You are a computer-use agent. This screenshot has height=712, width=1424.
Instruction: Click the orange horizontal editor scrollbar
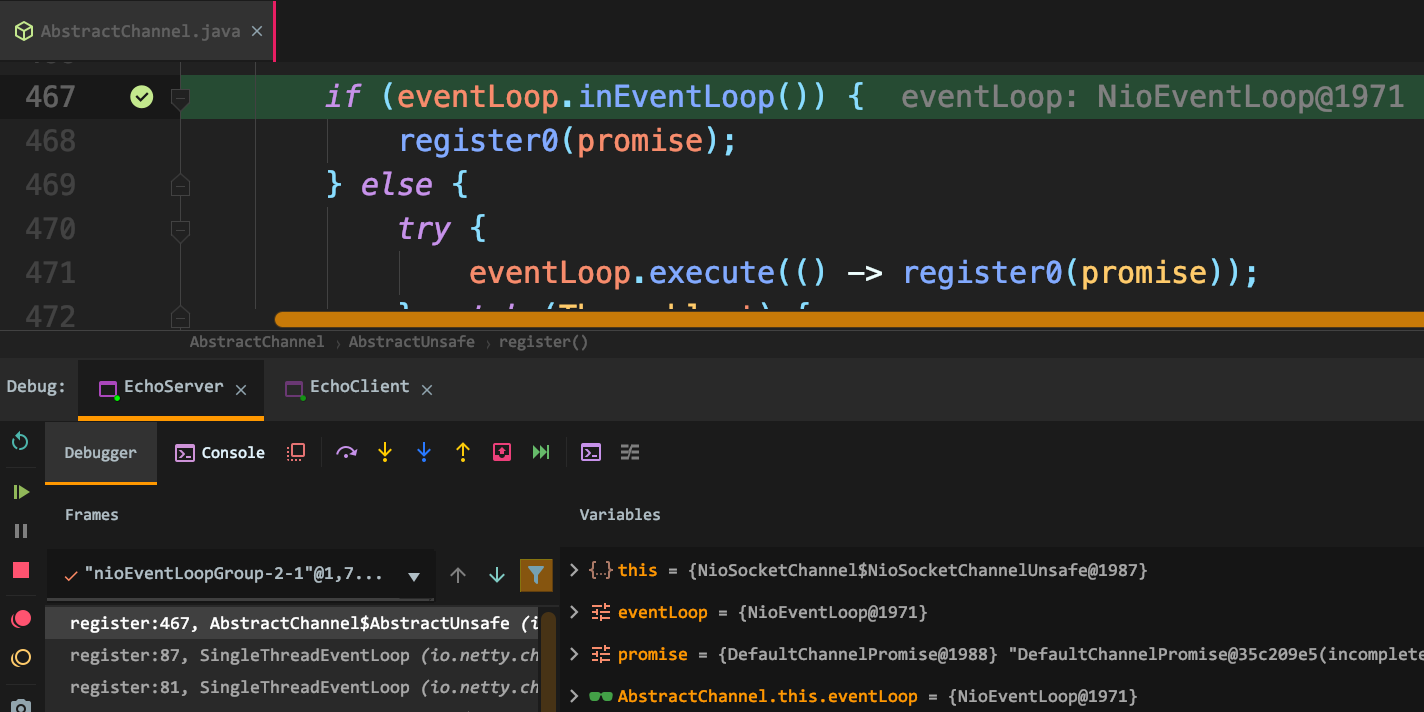click(x=848, y=320)
